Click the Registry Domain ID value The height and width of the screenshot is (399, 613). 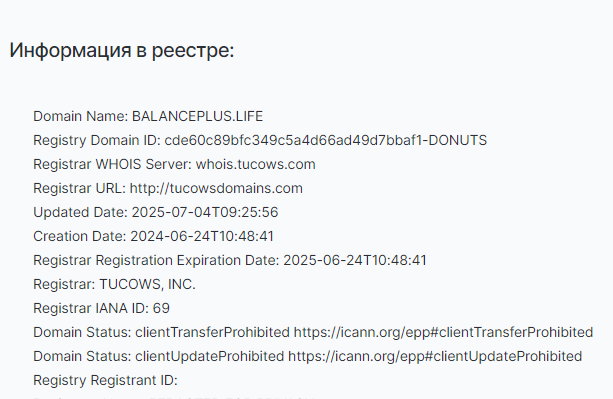click(325, 140)
